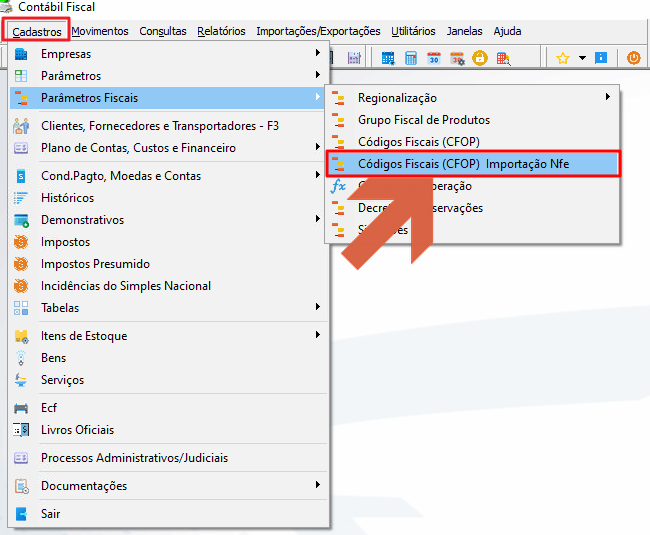Click the blue calendar toolbar icon
This screenshot has width=650, height=535.
[388, 58]
